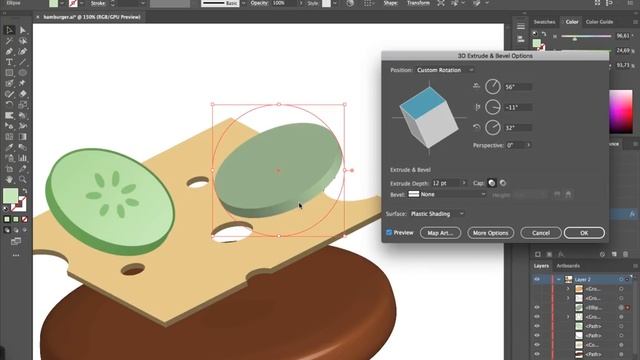The height and width of the screenshot is (360, 640).
Task: Click the More Options button
Action: (x=490, y=233)
